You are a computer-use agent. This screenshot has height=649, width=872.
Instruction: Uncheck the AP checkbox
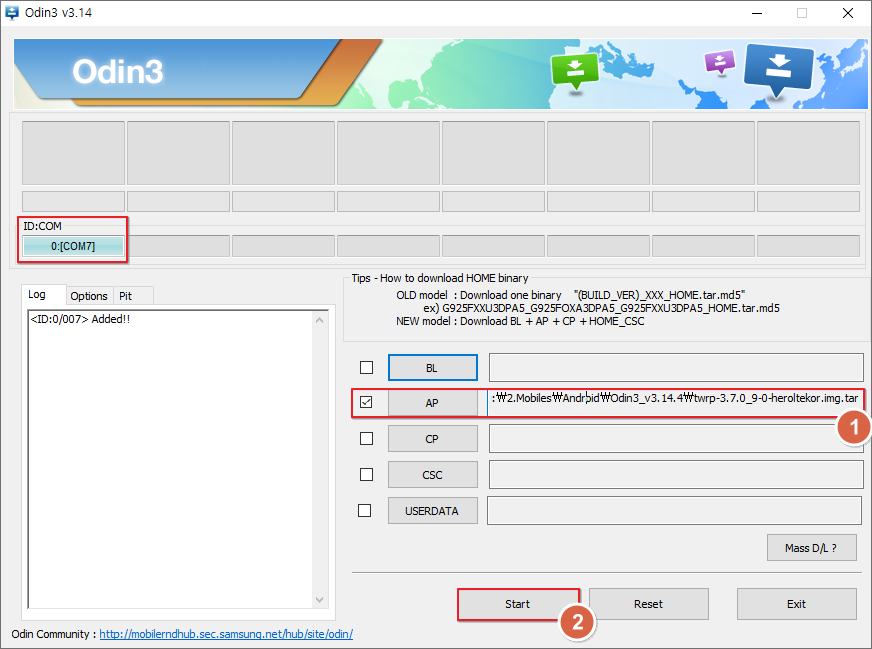click(366, 403)
